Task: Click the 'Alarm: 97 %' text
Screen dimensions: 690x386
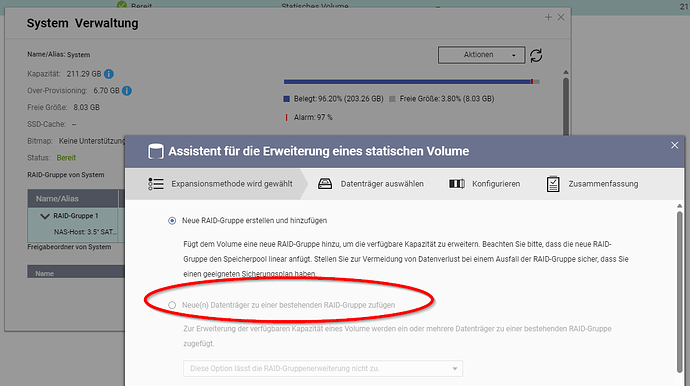Action: pyautogui.click(x=313, y=118)
